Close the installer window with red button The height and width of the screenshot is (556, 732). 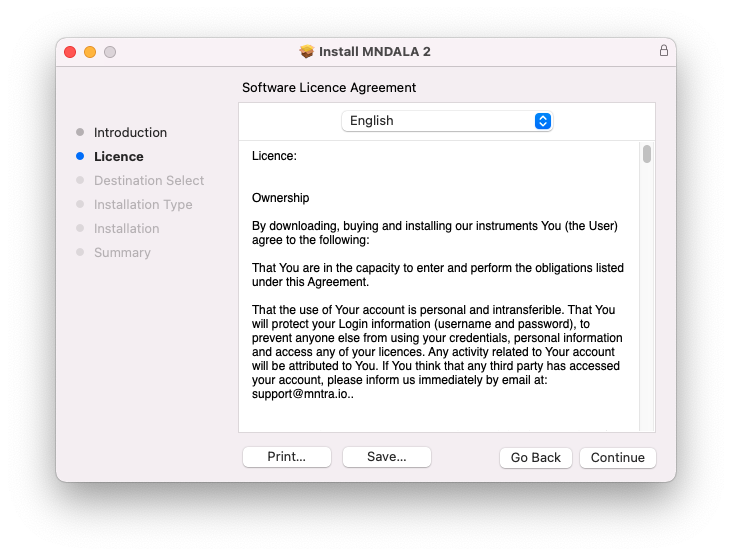(x=70, y=52)
